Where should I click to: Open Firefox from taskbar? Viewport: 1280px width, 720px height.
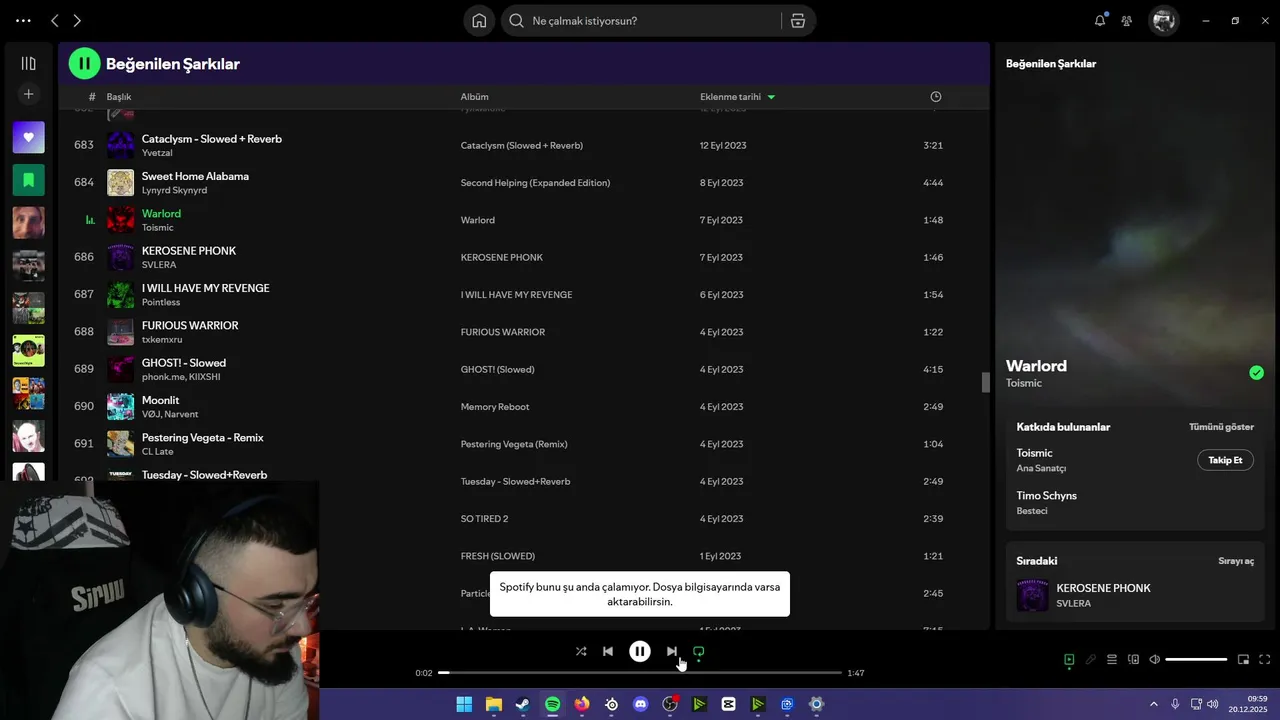pyautogui.click(x=582, y=704)
